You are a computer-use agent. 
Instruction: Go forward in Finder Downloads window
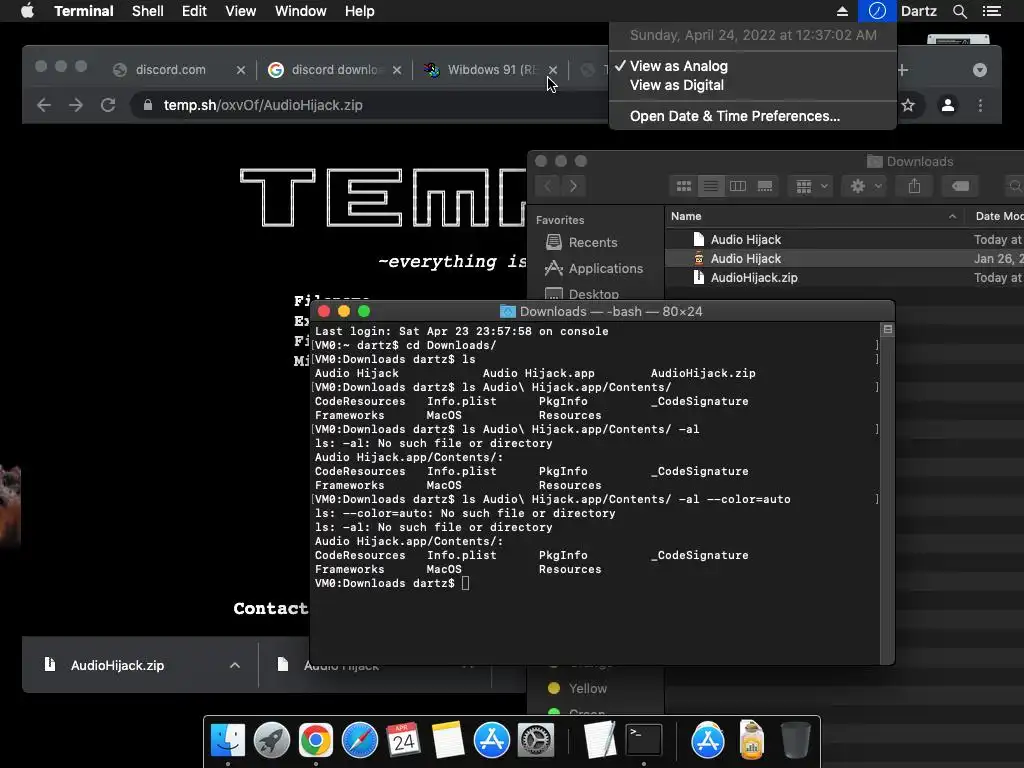click(x=573, y=186)
